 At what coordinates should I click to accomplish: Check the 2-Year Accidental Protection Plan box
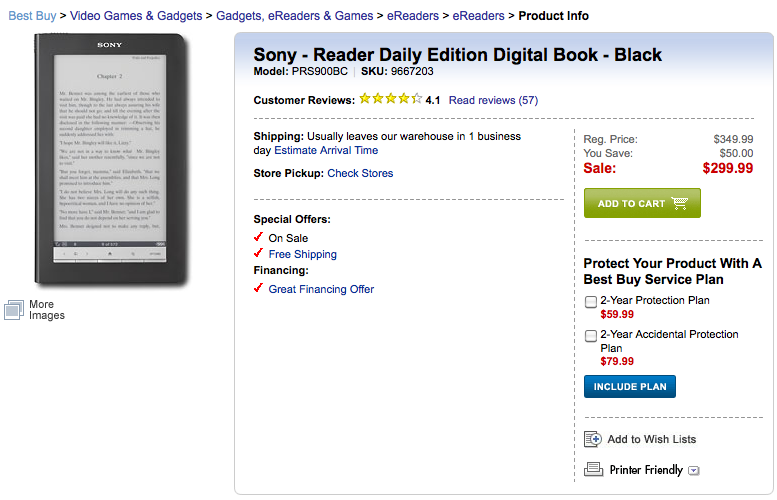point(591,335)
